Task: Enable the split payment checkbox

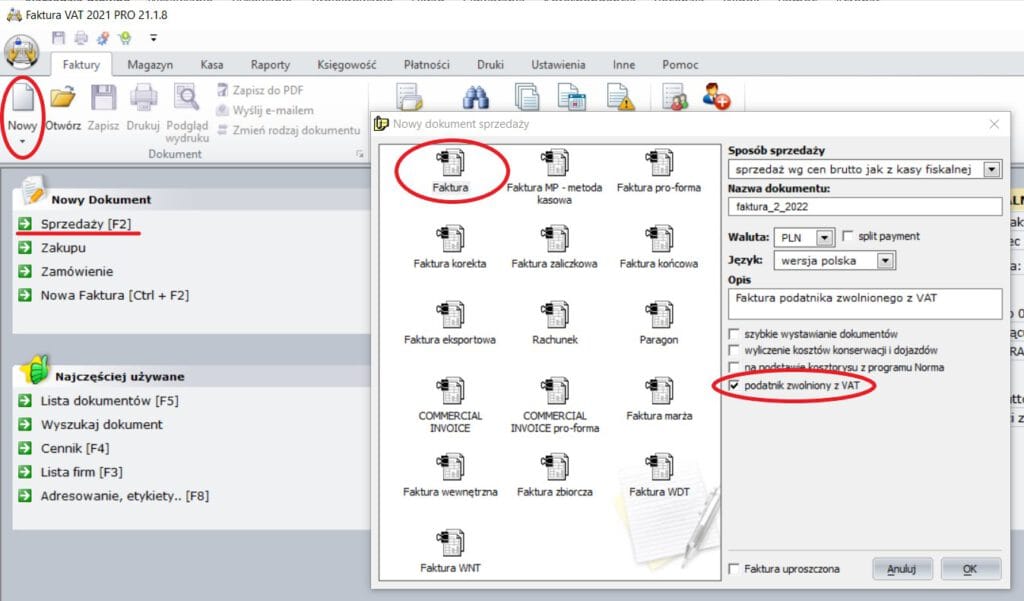Action: point(849,237)
